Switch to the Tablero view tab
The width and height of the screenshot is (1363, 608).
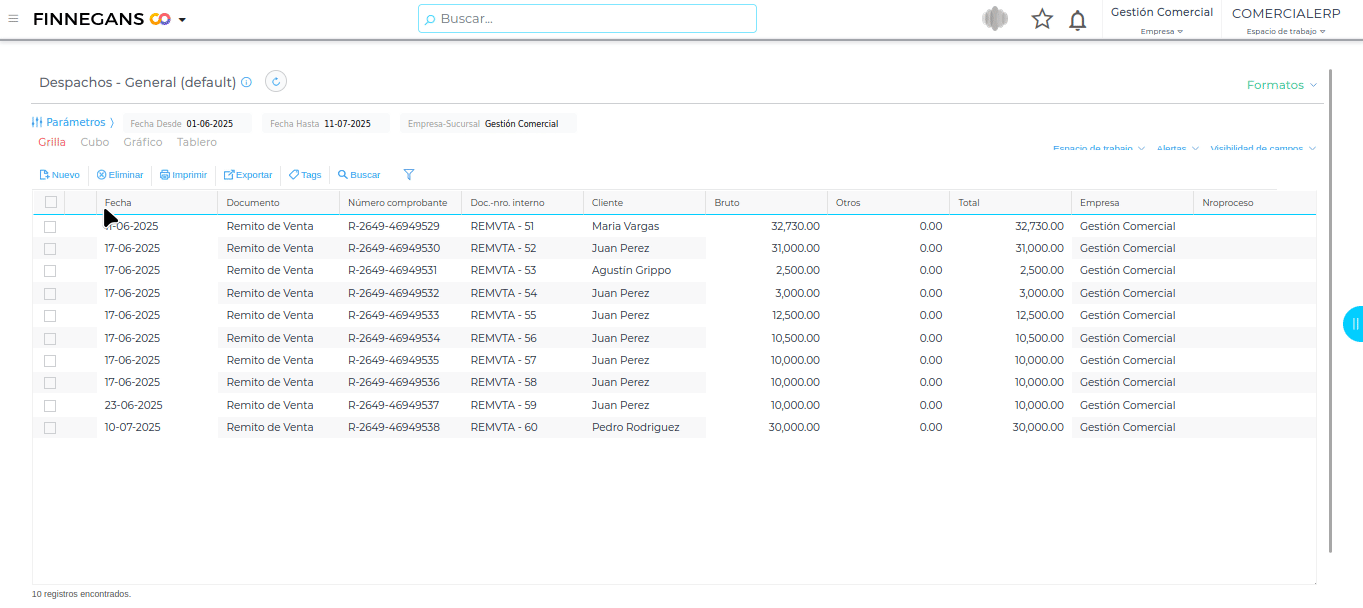[196, 142]
